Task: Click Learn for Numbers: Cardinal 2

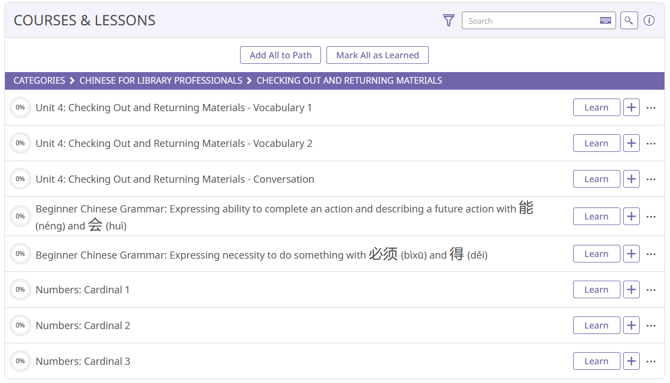Action: [x=596, y=325]
